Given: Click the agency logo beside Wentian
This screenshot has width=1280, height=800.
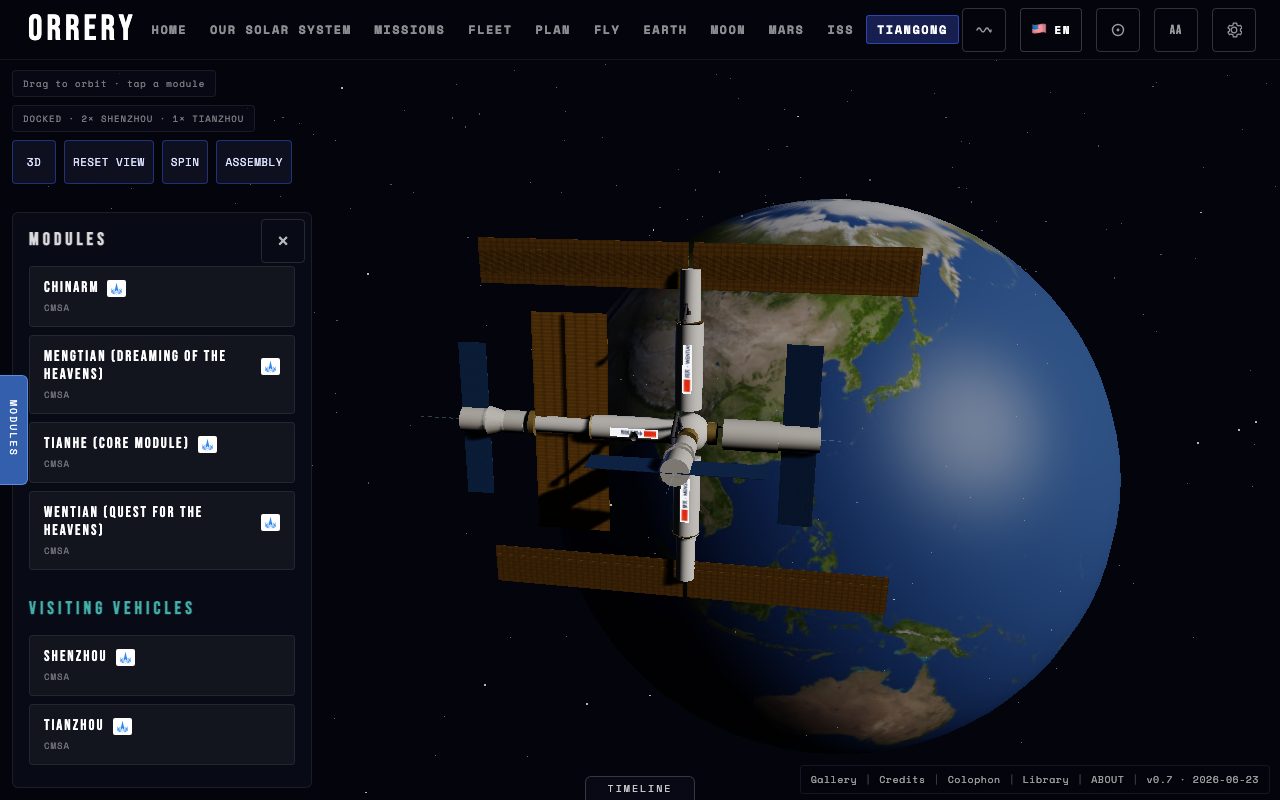Looking at the screenshot, I should tap(270, 522).
